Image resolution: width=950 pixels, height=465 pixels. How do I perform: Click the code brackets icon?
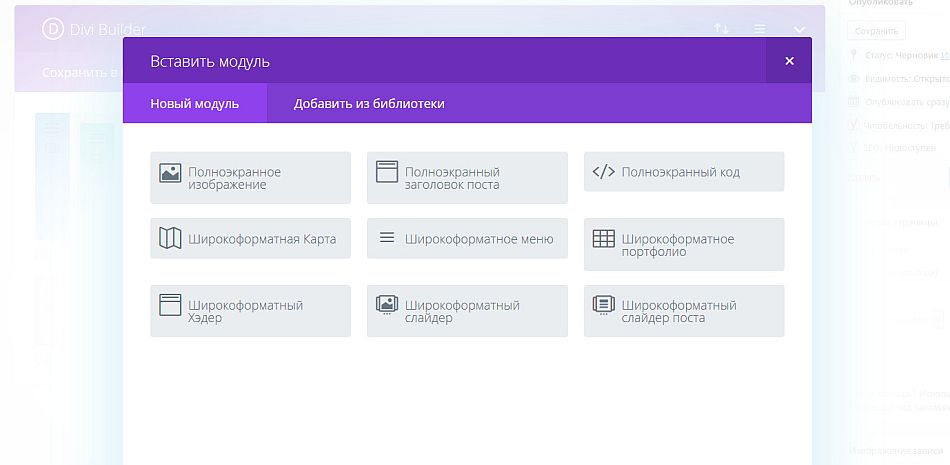(603, 172)
